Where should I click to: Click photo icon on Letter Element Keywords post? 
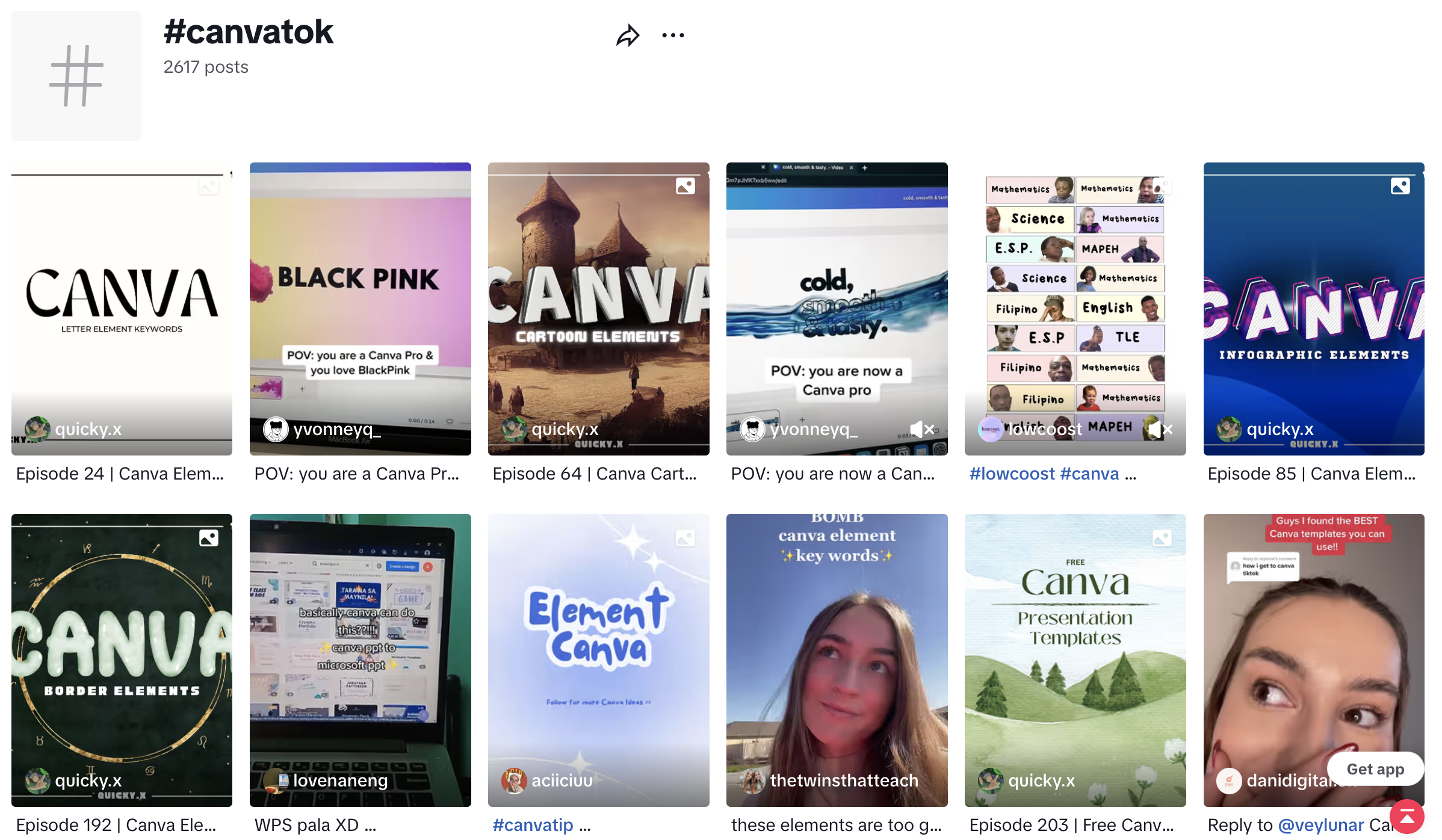pos(208,186)
